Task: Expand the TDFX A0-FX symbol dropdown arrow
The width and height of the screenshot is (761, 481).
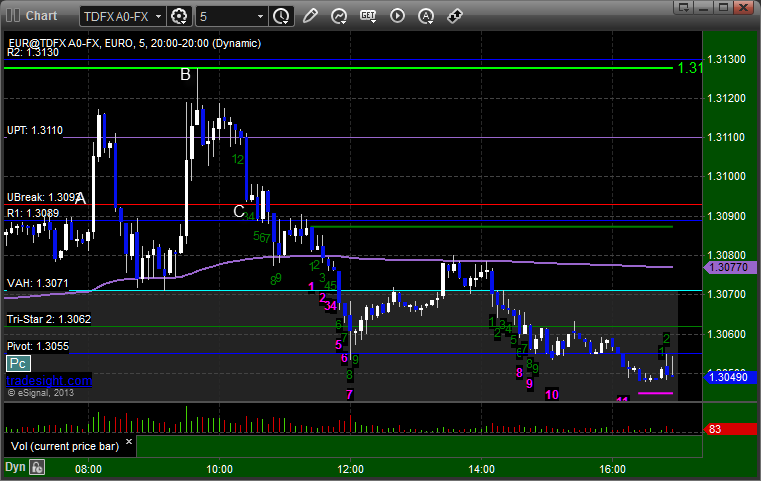Action: tap(158, 17)
